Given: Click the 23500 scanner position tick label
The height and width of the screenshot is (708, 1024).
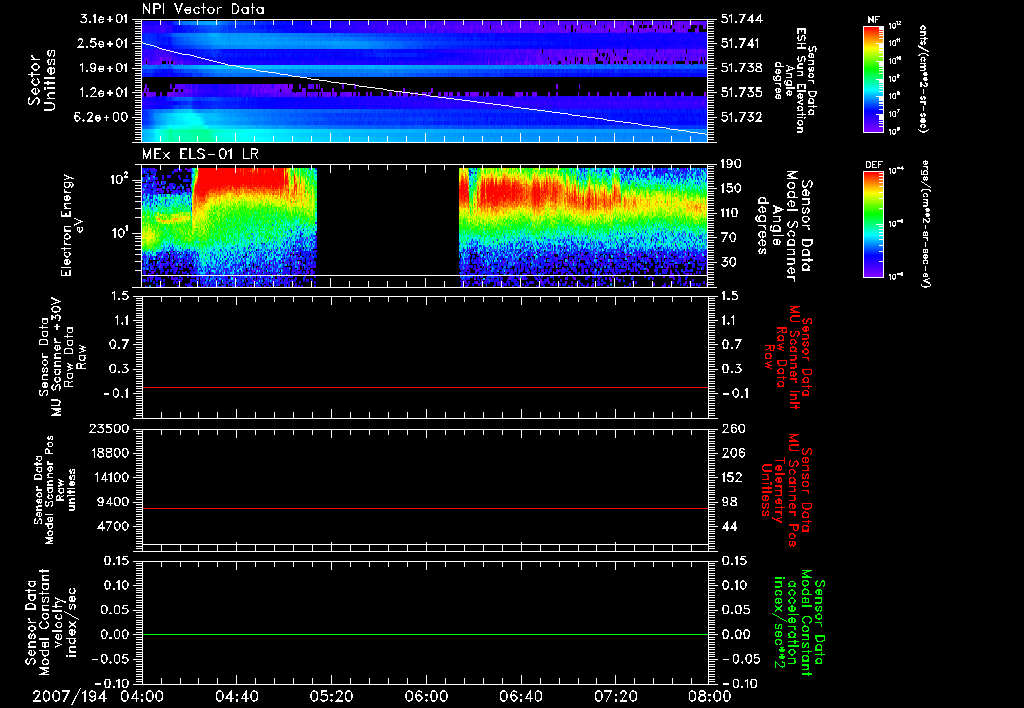Looking at the screenshot, I should (108, 429).
